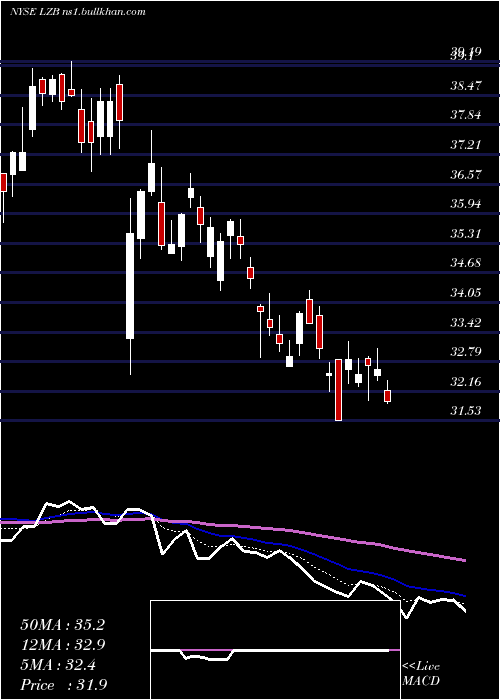
Task: Click the <<Live MACD label
Action: [x=421, y=673]
